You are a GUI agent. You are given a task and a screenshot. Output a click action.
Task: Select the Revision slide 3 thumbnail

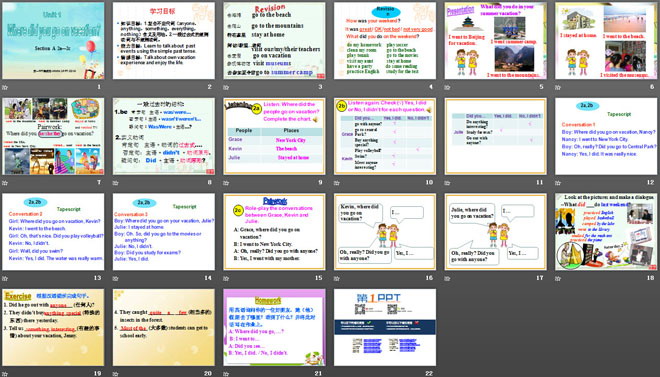[274, 41]
